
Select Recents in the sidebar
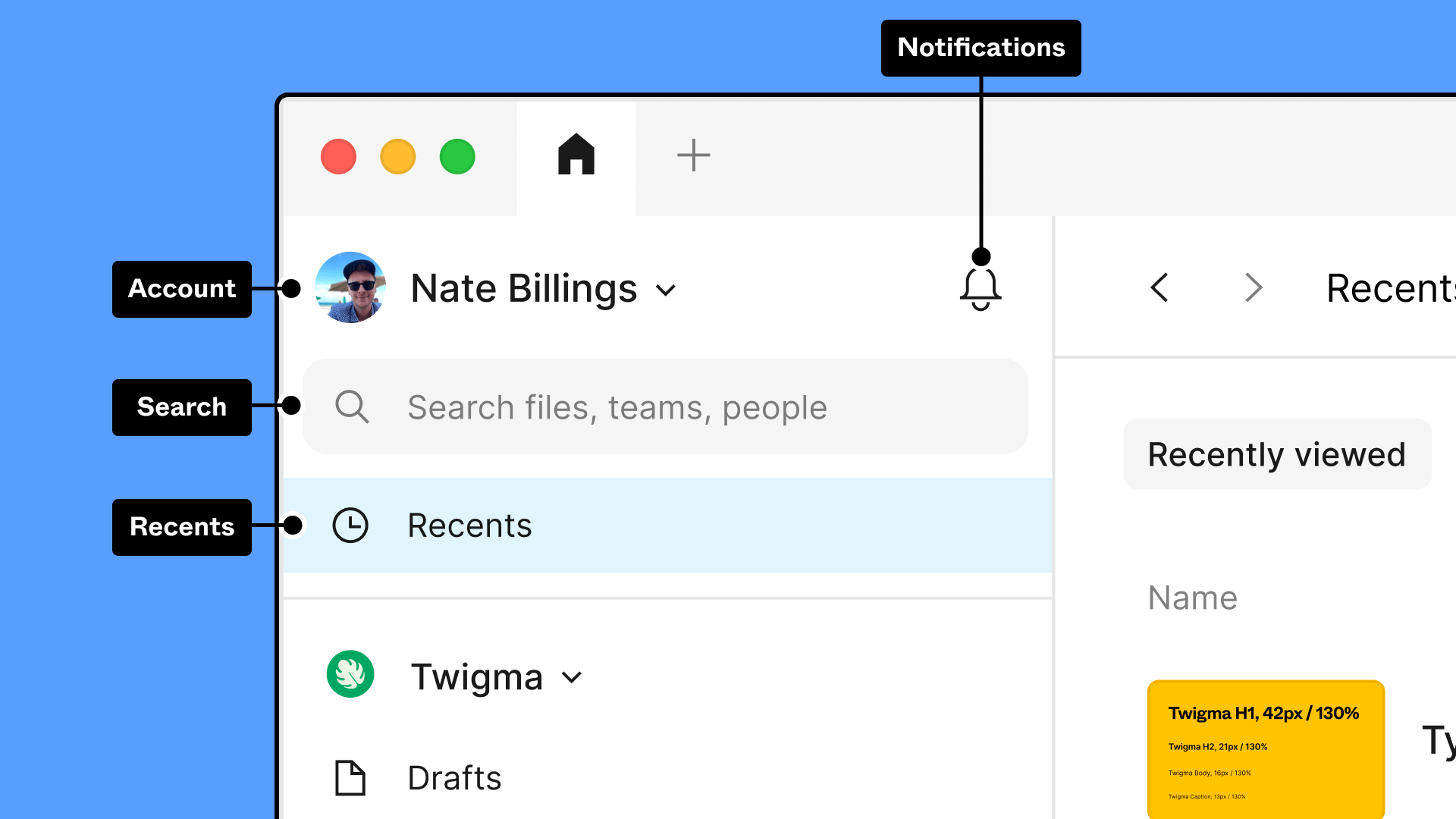pos(469,525)
